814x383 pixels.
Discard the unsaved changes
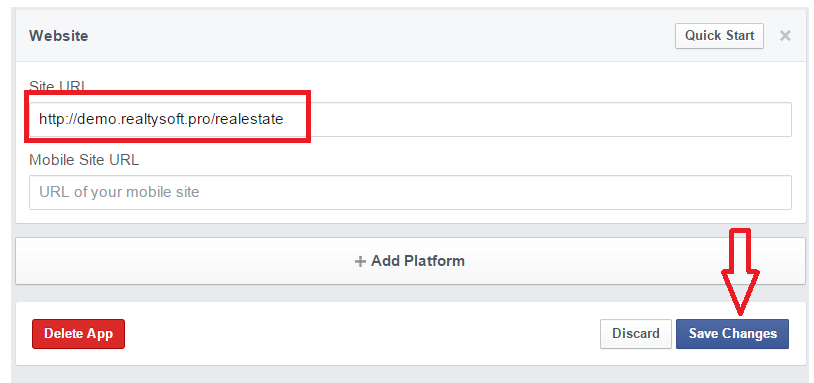(635, 334)
